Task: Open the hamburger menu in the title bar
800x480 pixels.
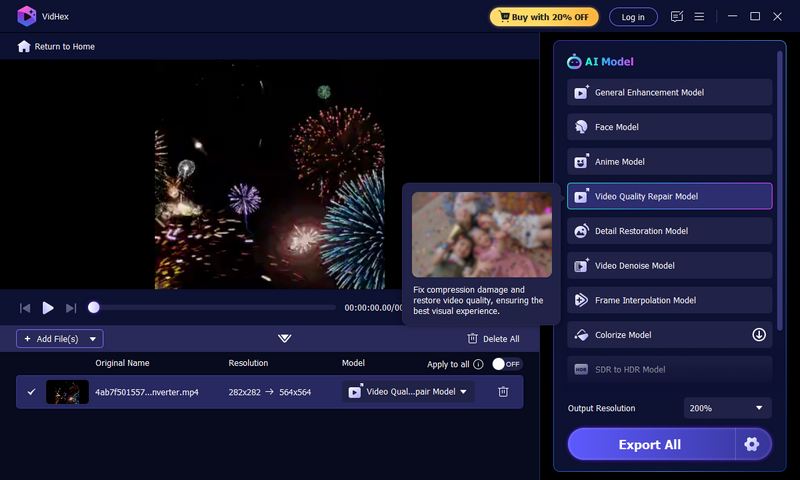Action: [700, 17]
